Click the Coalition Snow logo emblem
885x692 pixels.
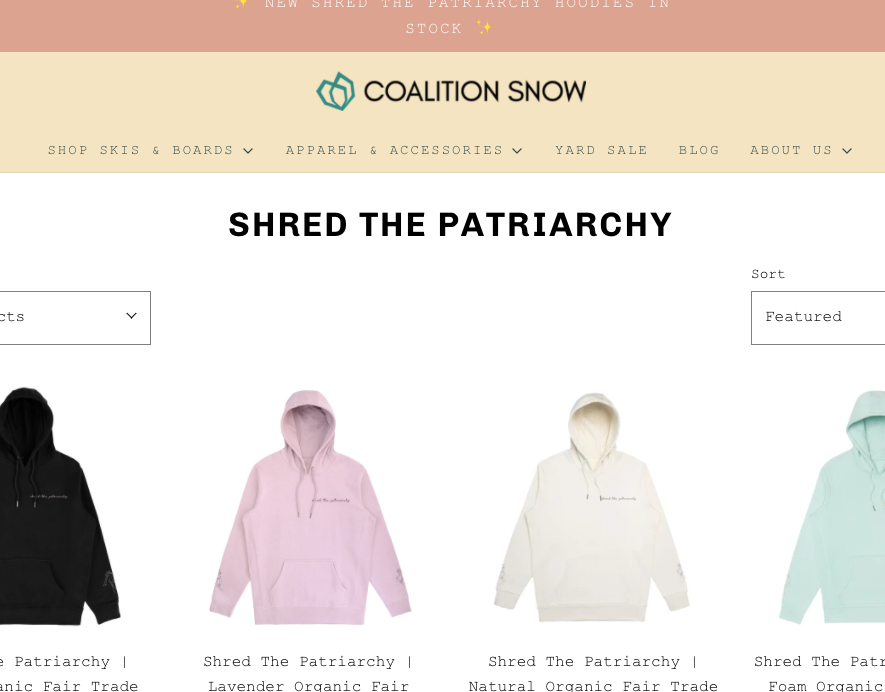tap(336, 91)
